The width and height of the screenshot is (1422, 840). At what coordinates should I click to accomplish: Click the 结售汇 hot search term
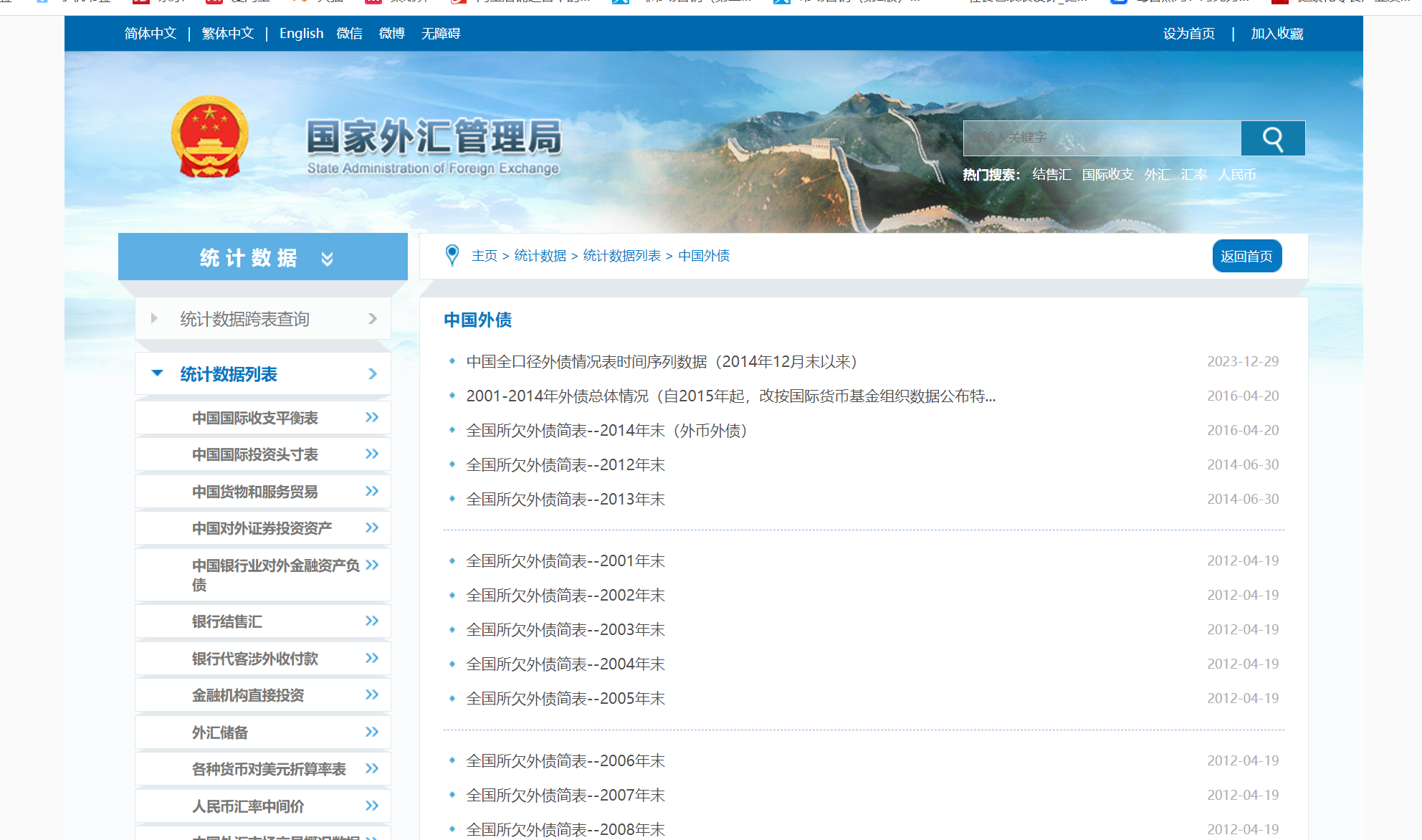[1051, 175]
